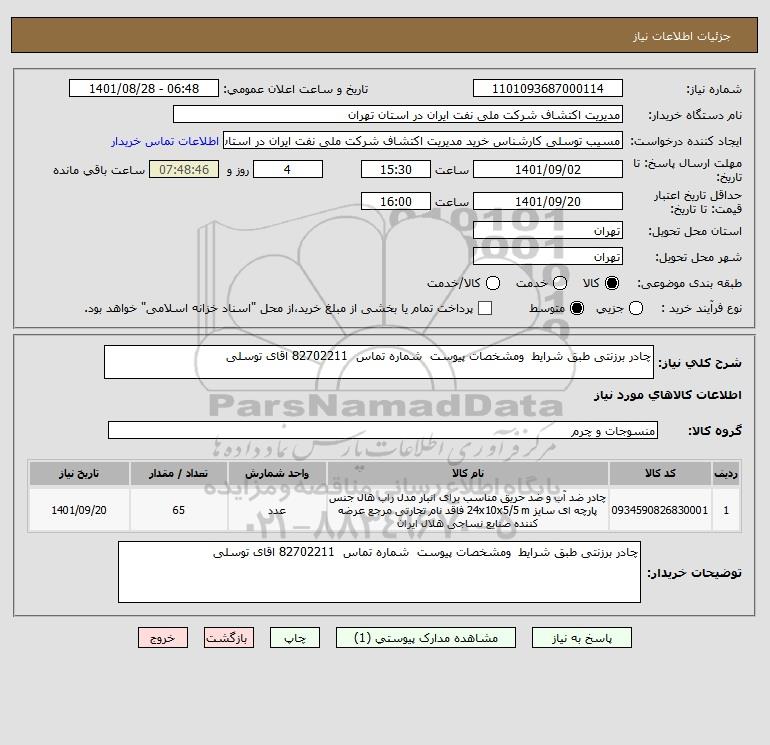
Task: Click the شرح کلی نیاز text area
Action: [379, 362]
